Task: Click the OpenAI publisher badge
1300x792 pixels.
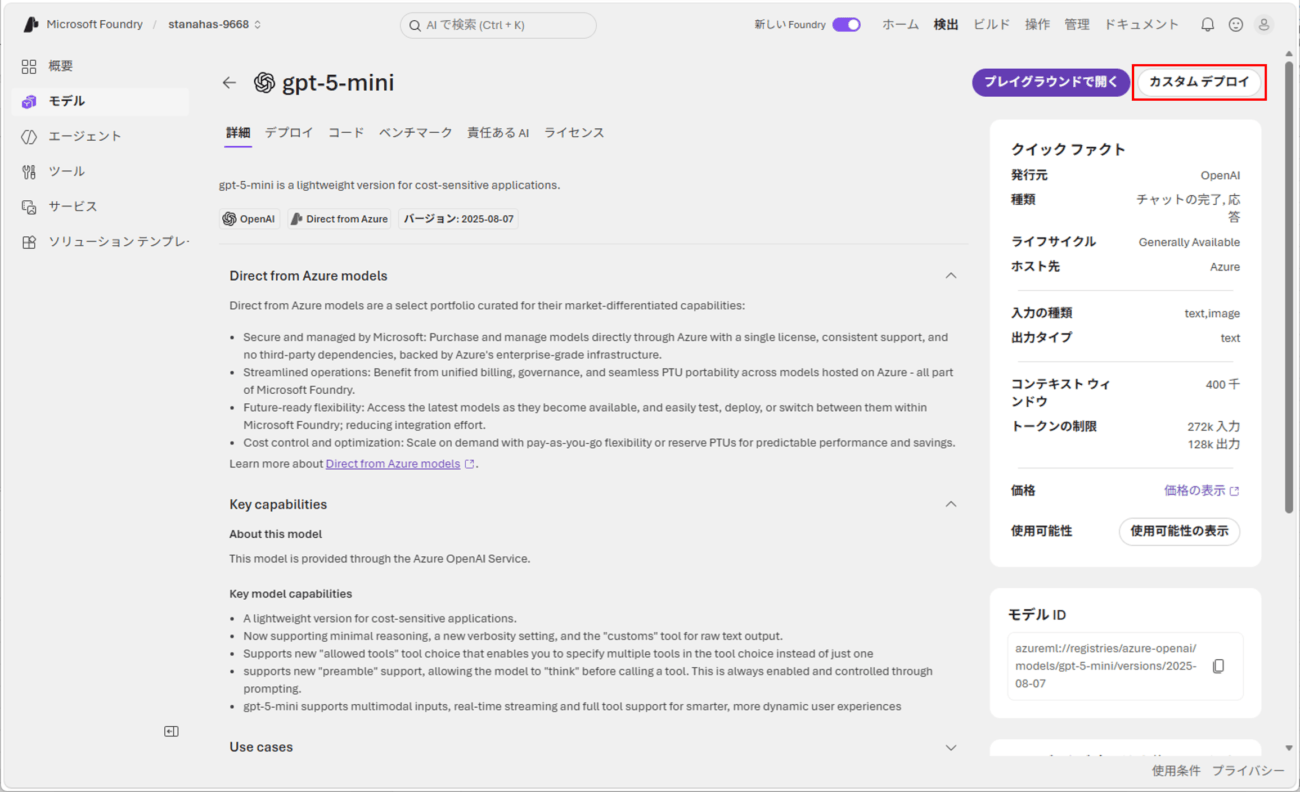Action: (x=249, y=219)
